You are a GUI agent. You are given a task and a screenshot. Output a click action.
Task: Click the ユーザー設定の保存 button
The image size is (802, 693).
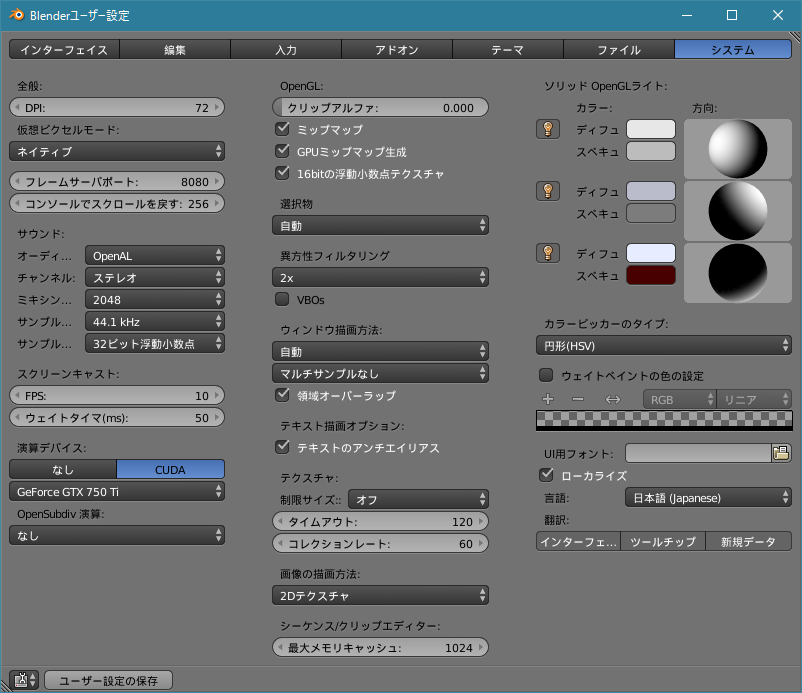tap(108, 681)
